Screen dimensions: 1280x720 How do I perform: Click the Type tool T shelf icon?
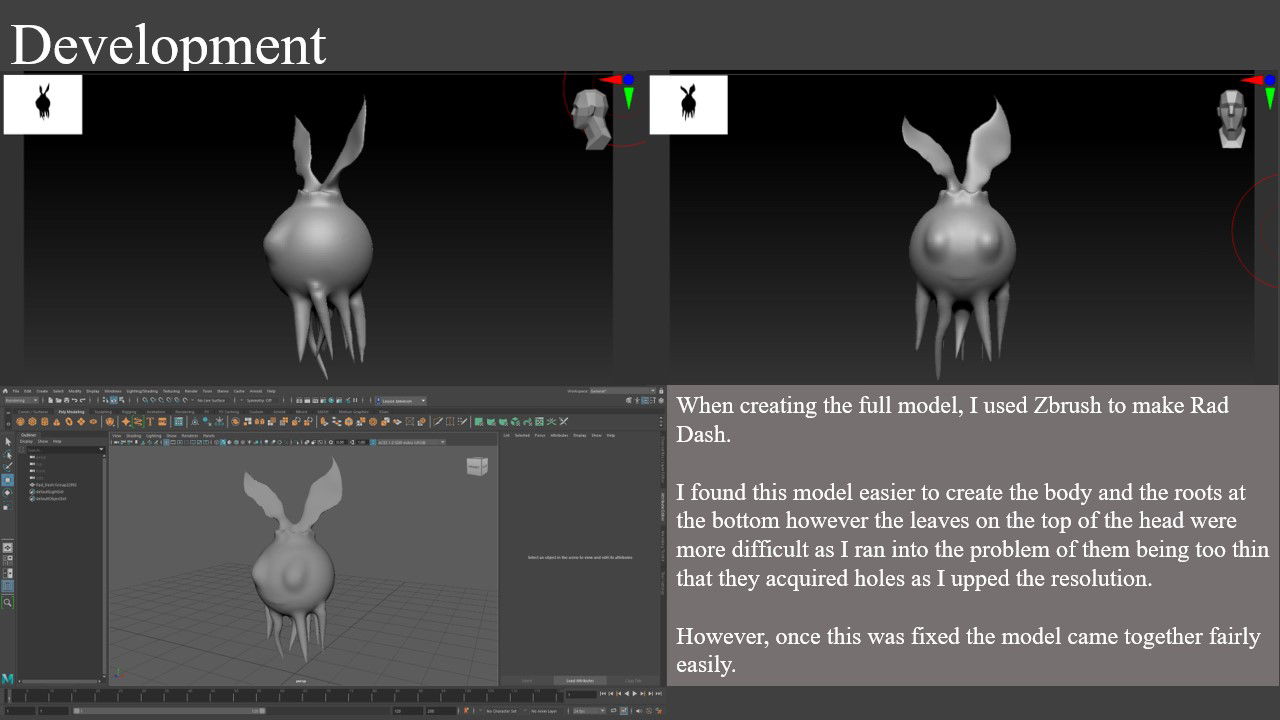pos(151,422)
